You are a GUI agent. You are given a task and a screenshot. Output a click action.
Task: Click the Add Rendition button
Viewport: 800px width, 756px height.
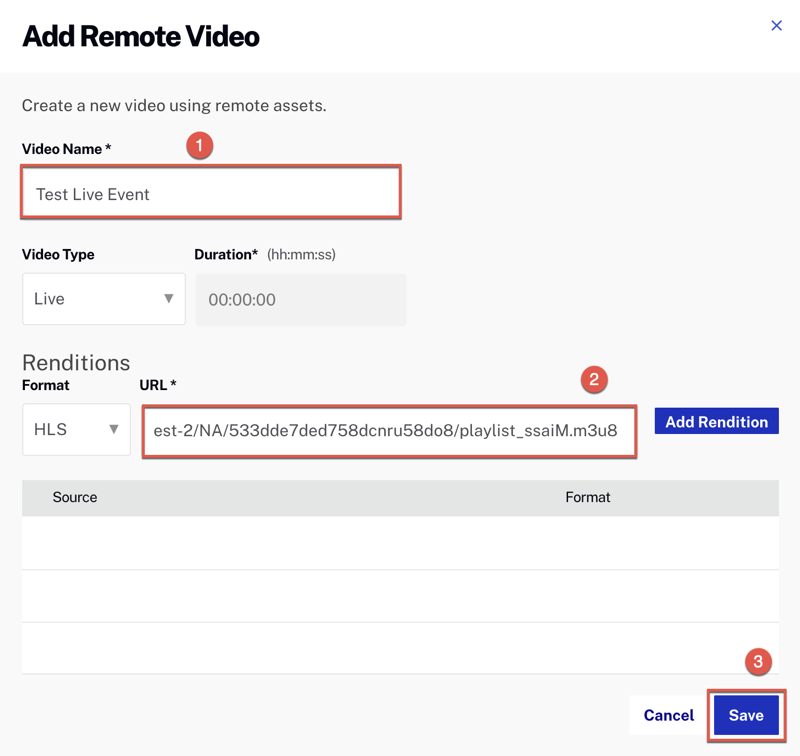(x=716, y=421)
